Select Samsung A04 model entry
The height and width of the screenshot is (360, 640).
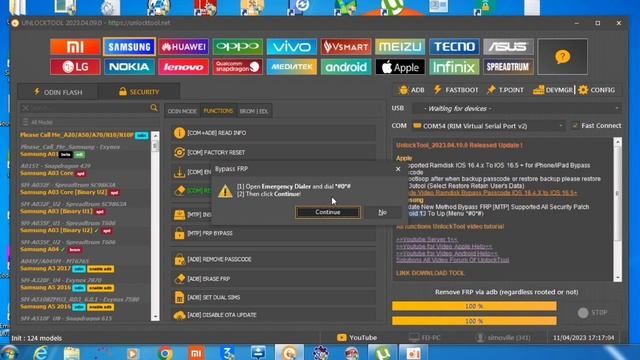coord(40,249)
